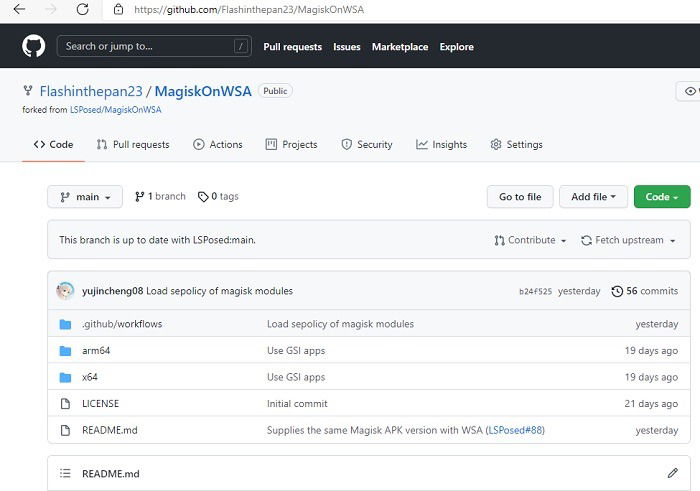The height and width of the screenshot is (491, 700).
Task: Click Issues in the top navigation
Action: [x=346, y=47]
